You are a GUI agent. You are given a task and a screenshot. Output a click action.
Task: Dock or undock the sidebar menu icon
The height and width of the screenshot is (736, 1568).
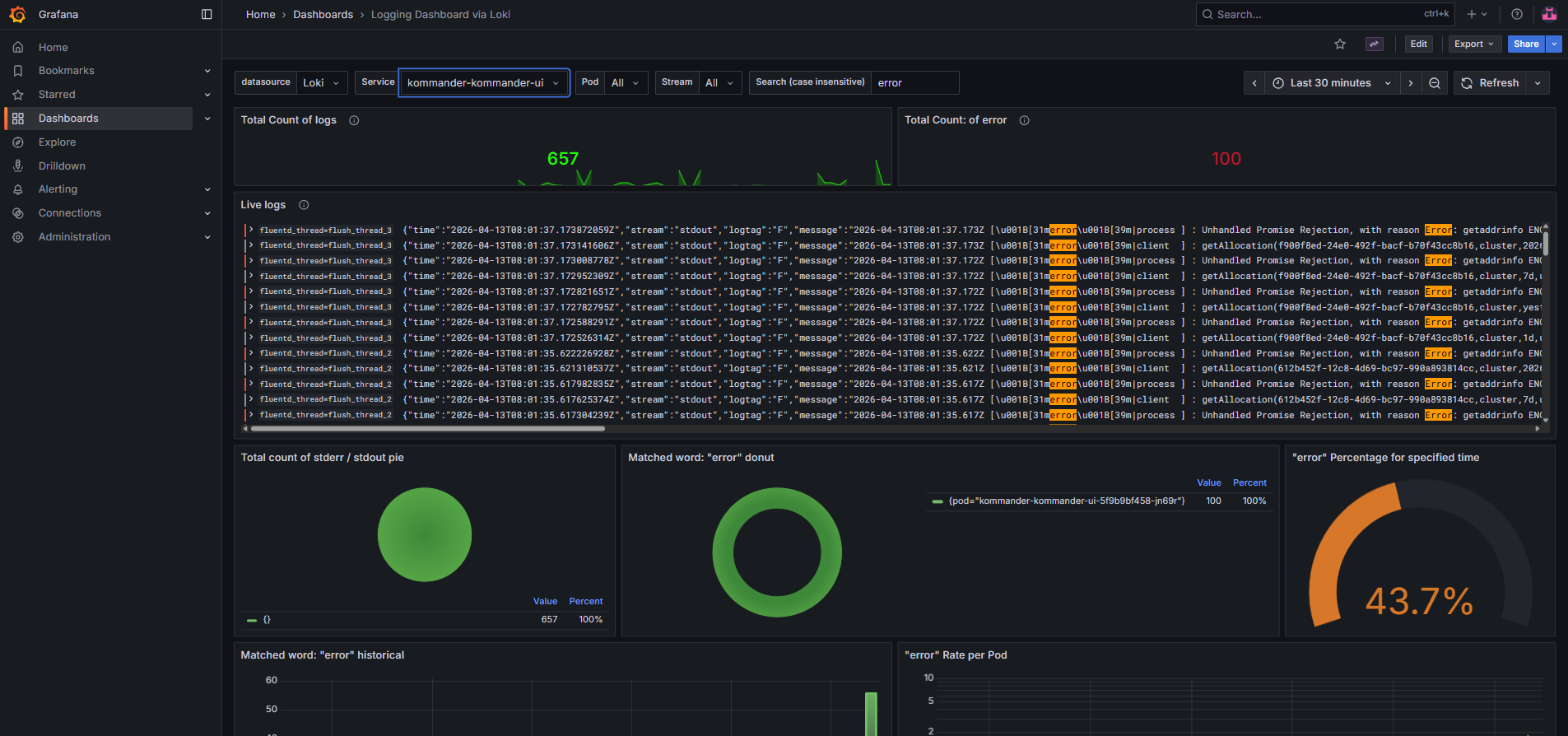click(207, 14)
